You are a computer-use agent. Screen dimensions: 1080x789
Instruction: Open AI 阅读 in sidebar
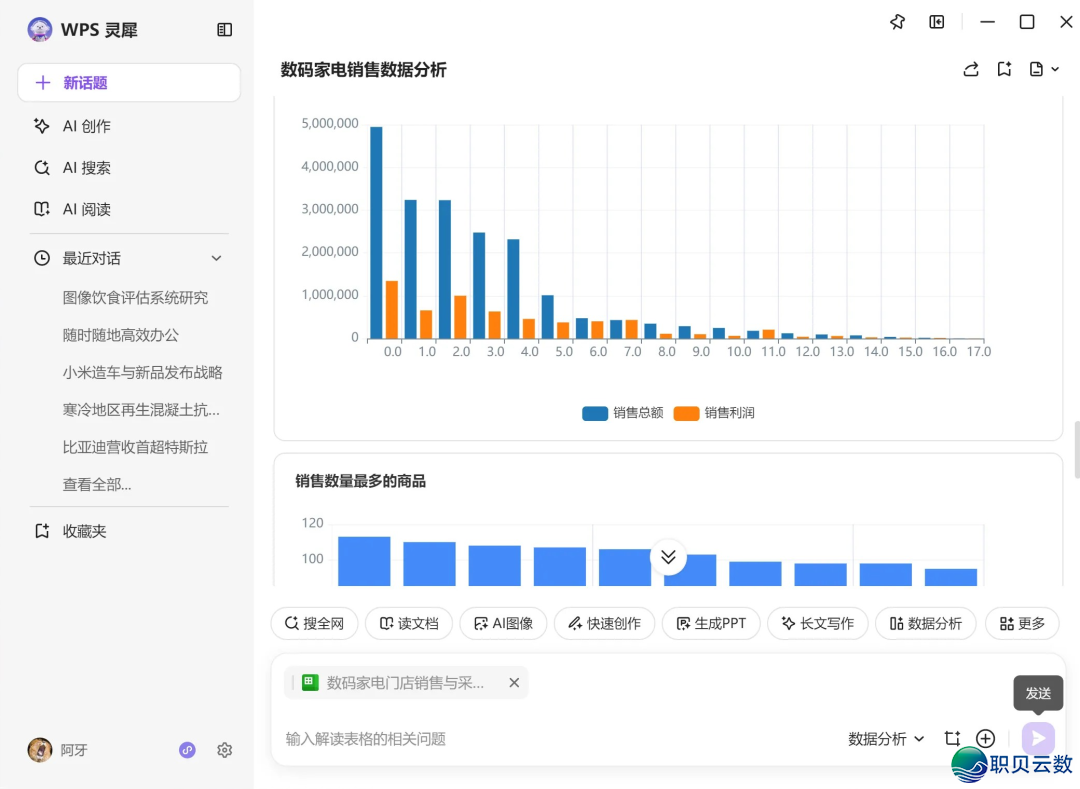coord(86,209)
